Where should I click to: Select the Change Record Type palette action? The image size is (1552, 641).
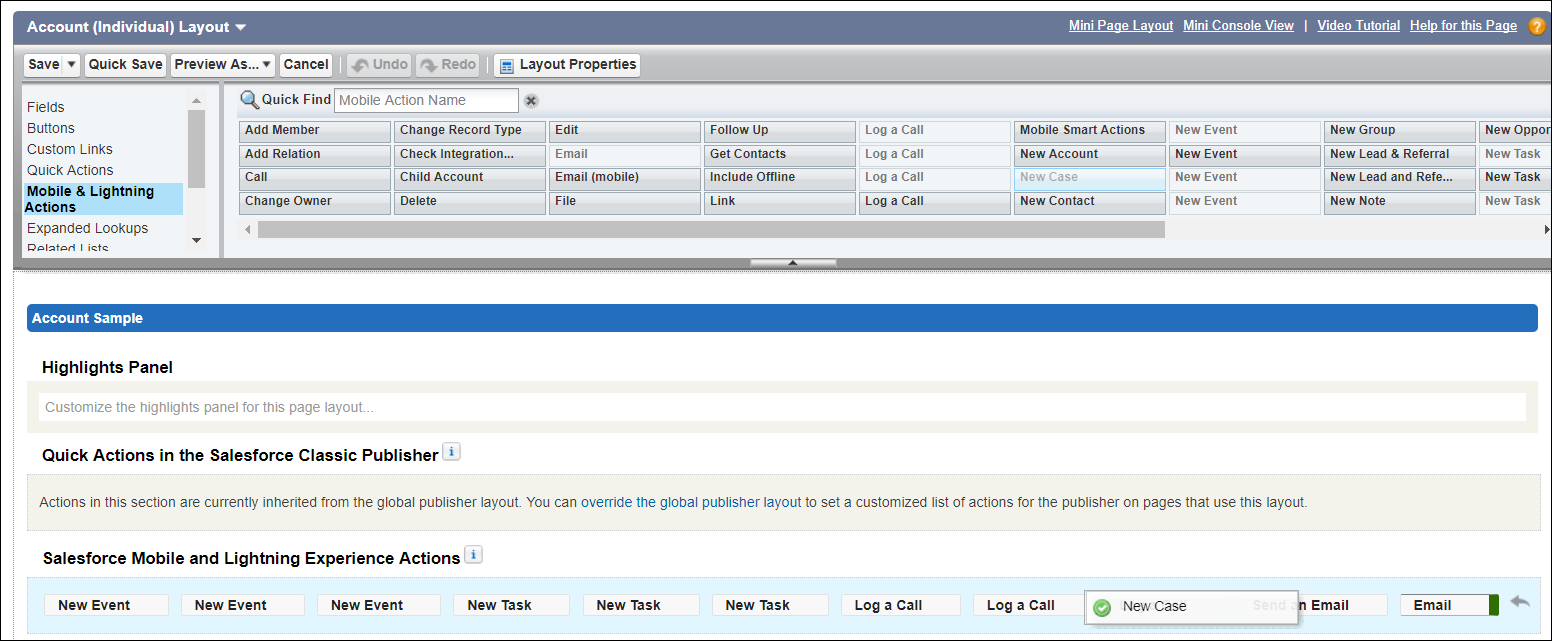[470, 131]
